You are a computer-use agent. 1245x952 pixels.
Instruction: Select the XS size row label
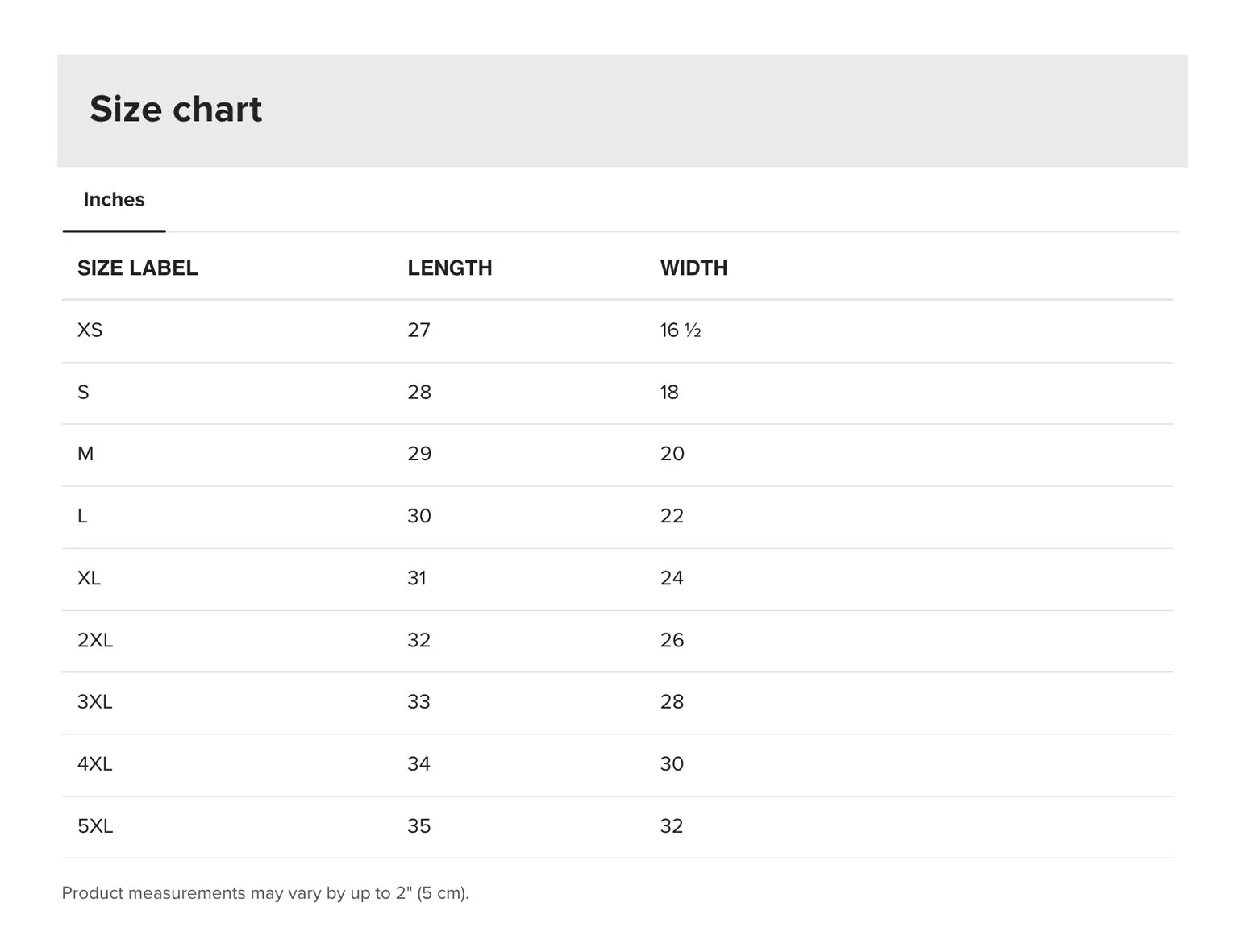90,330
